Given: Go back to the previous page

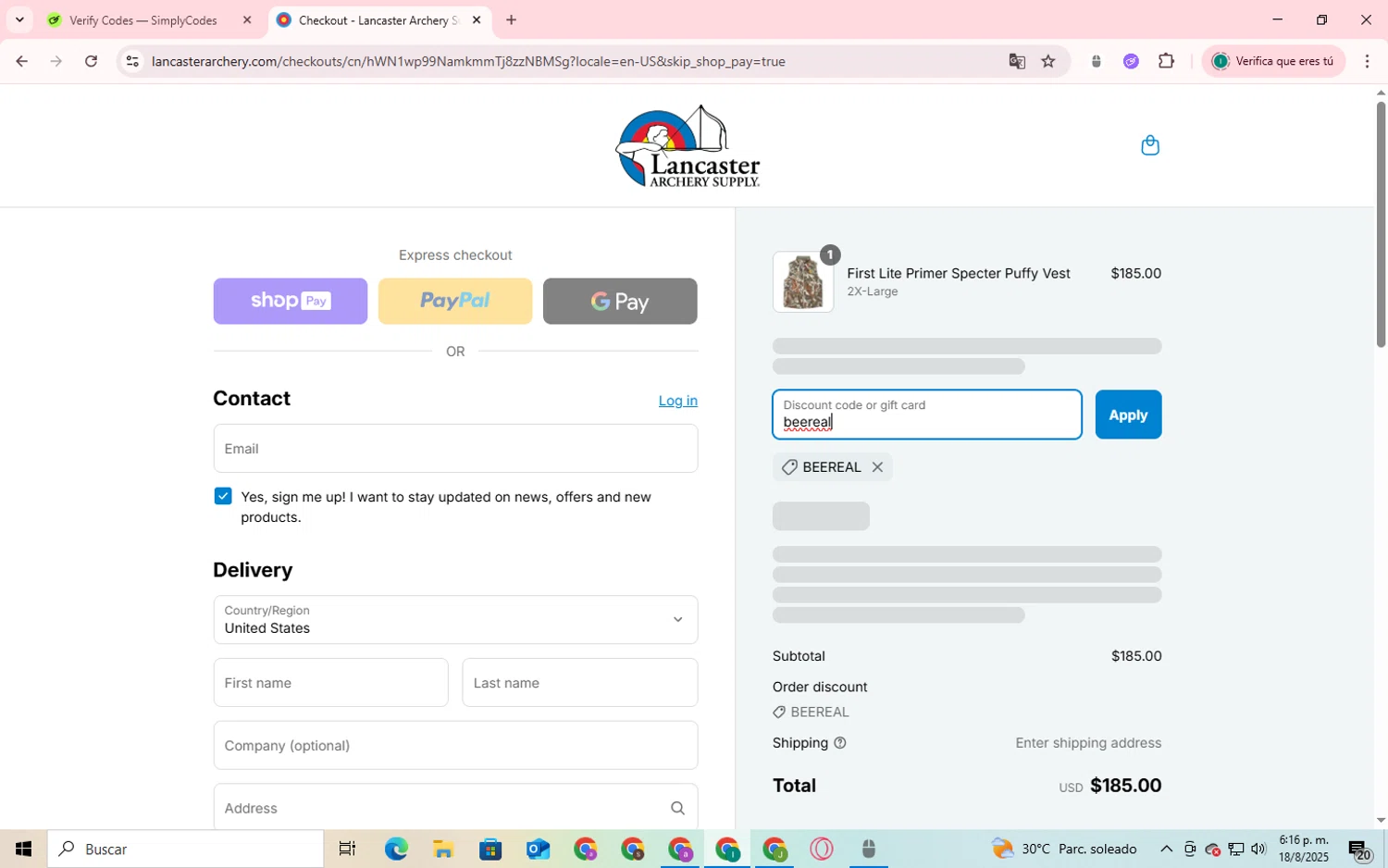Looking at the screenshot, I should click(x=21, y=61).
